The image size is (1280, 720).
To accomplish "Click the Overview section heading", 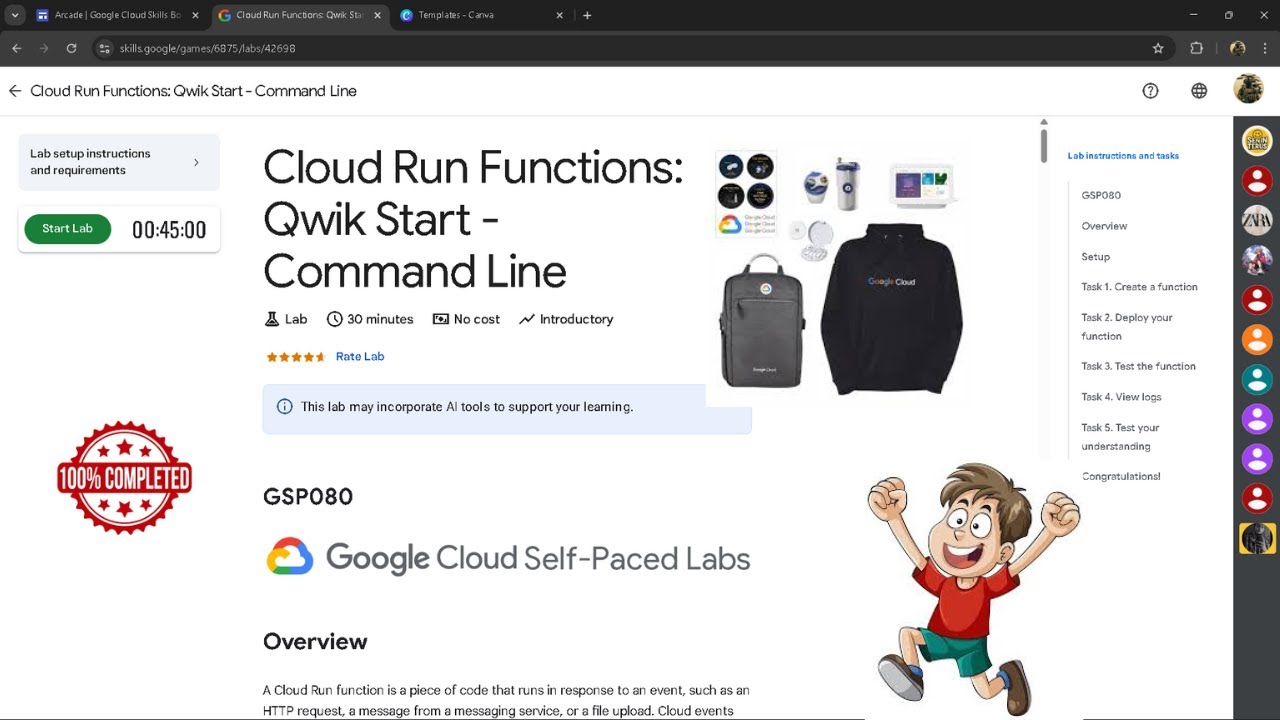I will tap(315, 641).
